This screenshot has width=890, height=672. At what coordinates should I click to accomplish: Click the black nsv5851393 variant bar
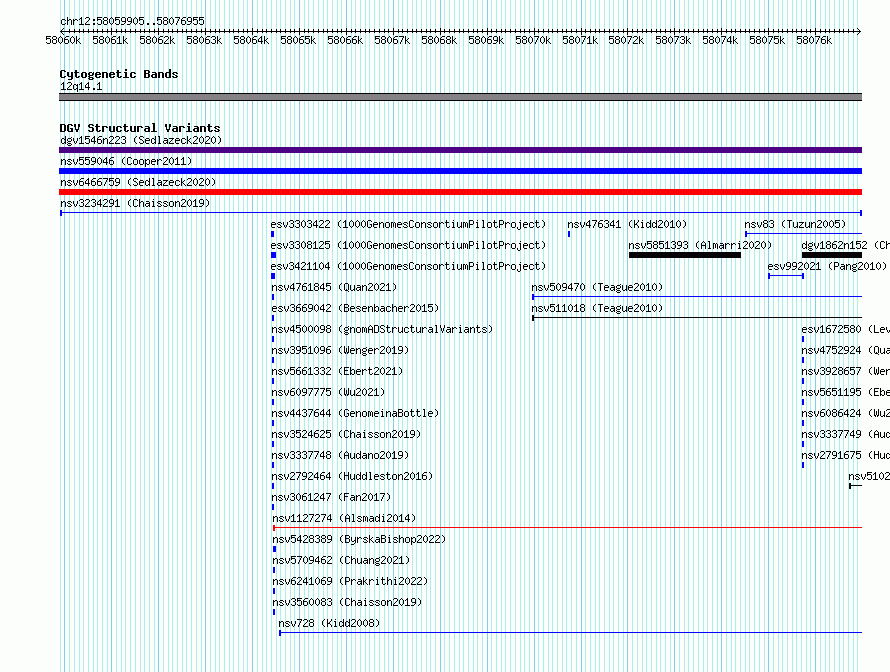[x=685, y=255]
